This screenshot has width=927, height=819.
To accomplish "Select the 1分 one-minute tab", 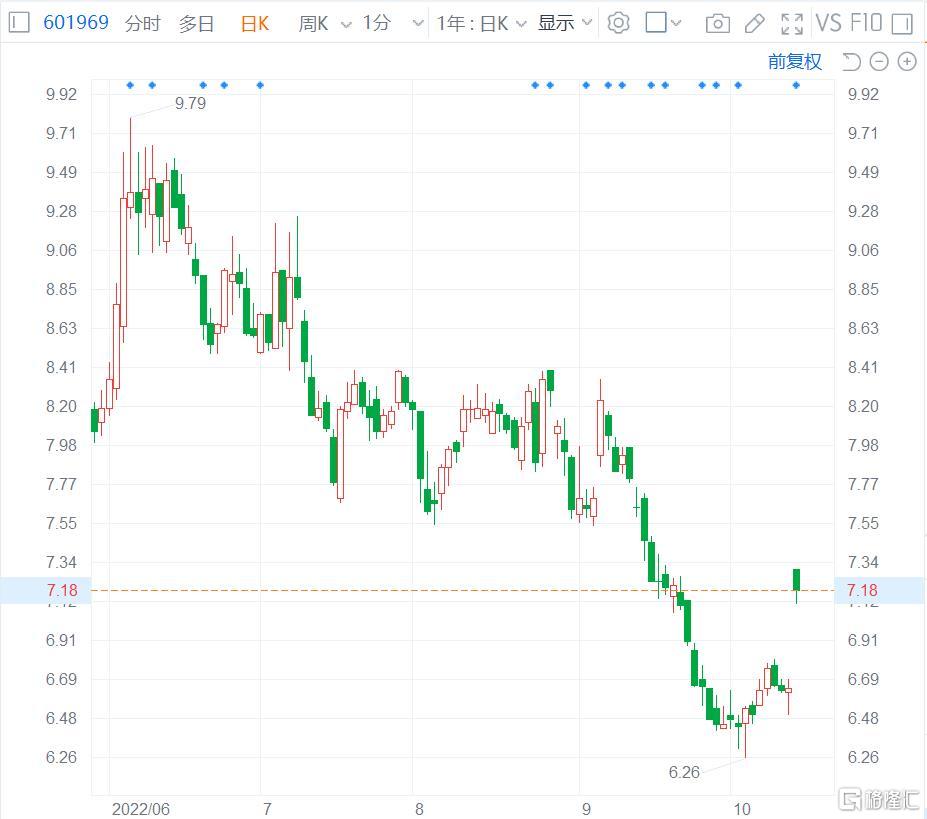I will point(377,23).
